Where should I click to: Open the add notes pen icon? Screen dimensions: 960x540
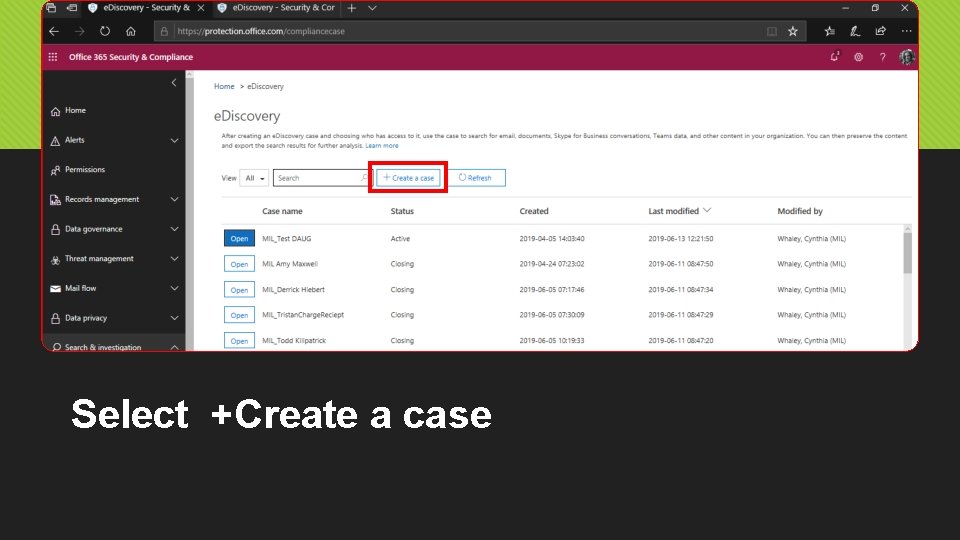click(855, 31)
